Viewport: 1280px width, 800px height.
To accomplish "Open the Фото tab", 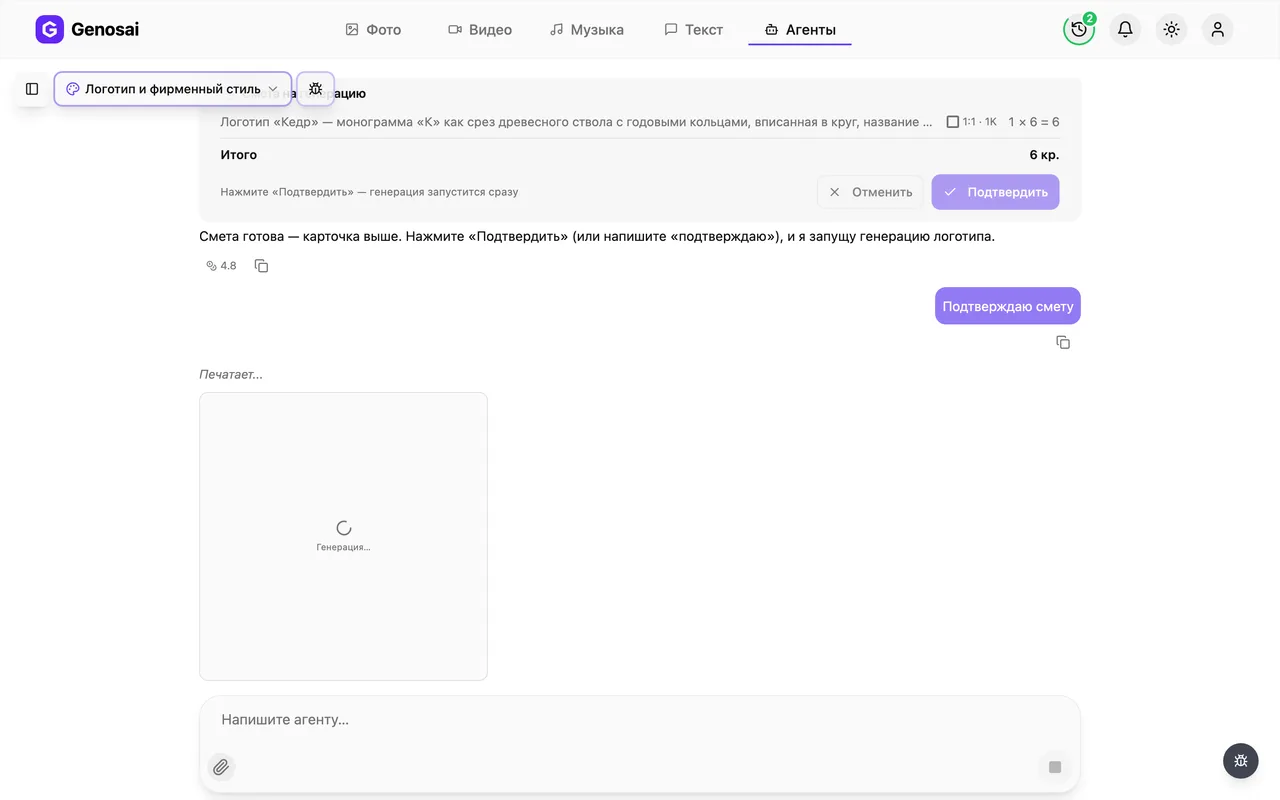I will [373, 30].
